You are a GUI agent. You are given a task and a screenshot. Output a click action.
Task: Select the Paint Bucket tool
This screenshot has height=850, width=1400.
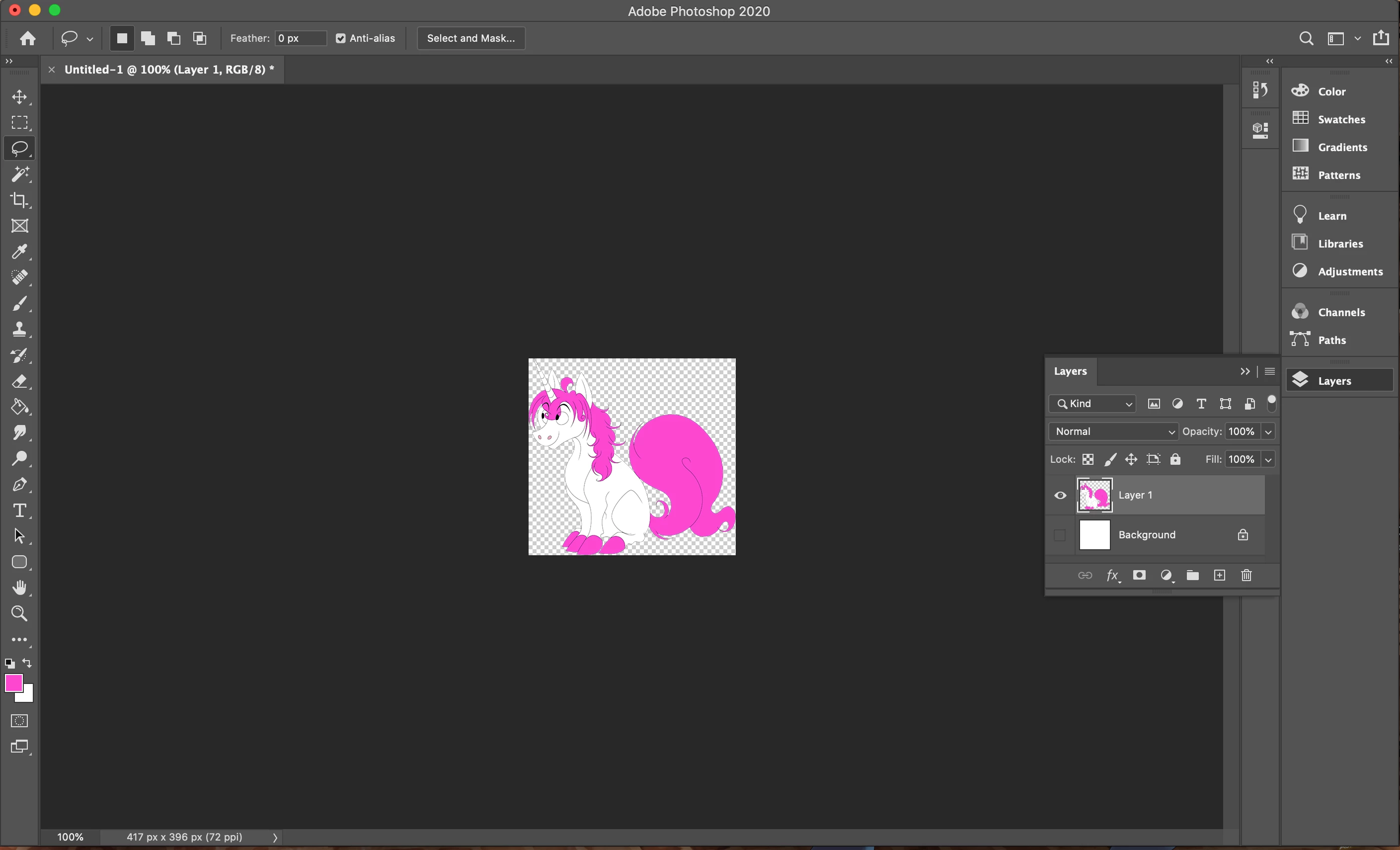(19, 407)
